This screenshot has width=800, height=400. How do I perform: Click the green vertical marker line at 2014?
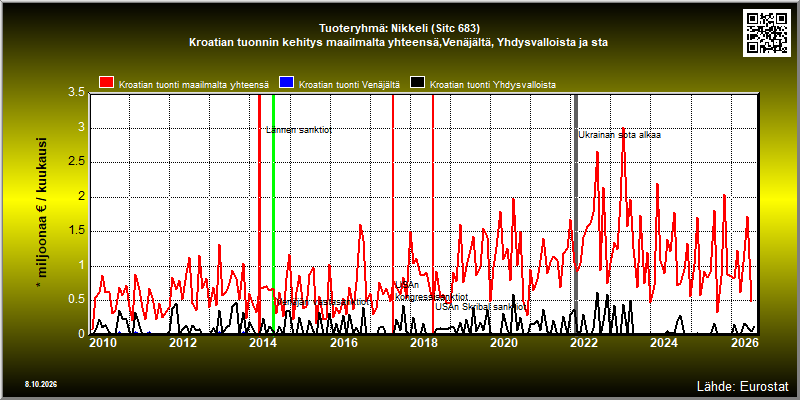pos(273,214)
